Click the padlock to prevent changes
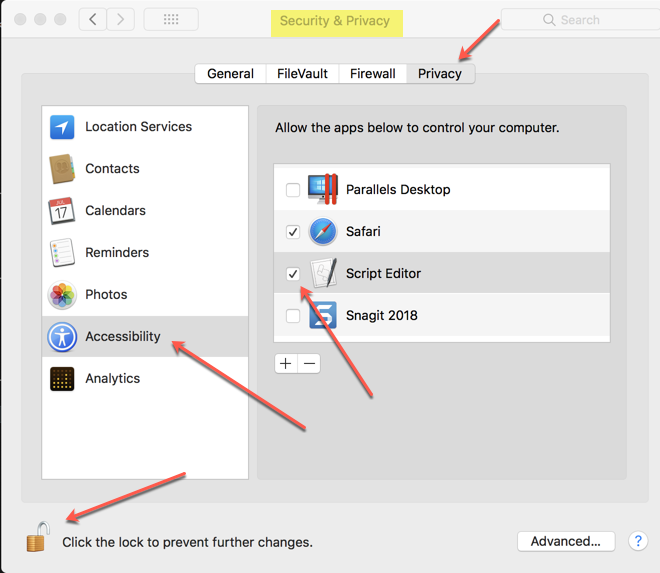Screen dimensions: 660x573 pyautogui.click(x=38, y=537)
